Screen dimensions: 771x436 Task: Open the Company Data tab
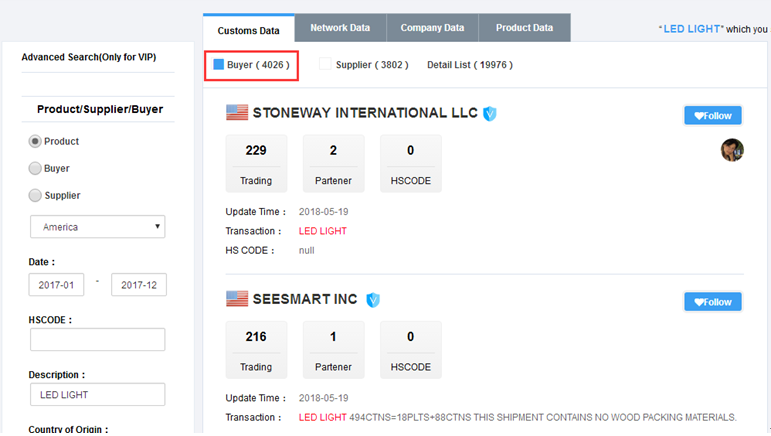pos(433,28)
